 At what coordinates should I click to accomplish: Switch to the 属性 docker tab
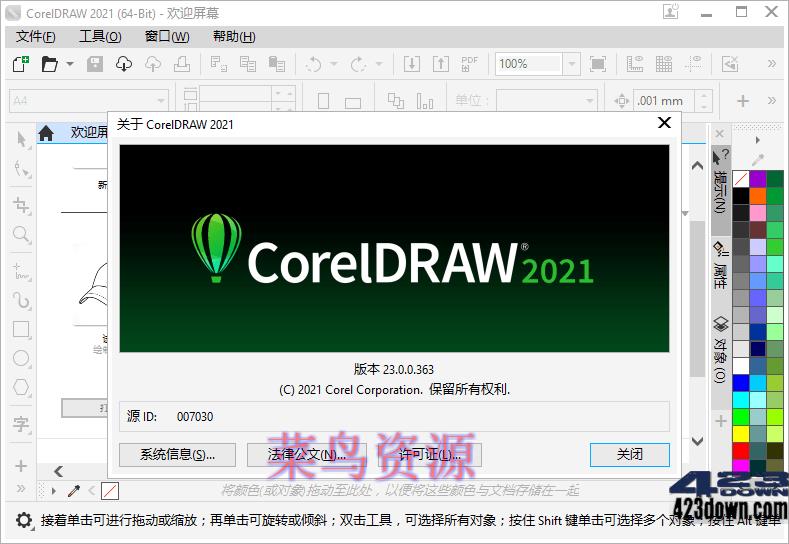click(x=721, y=265)
